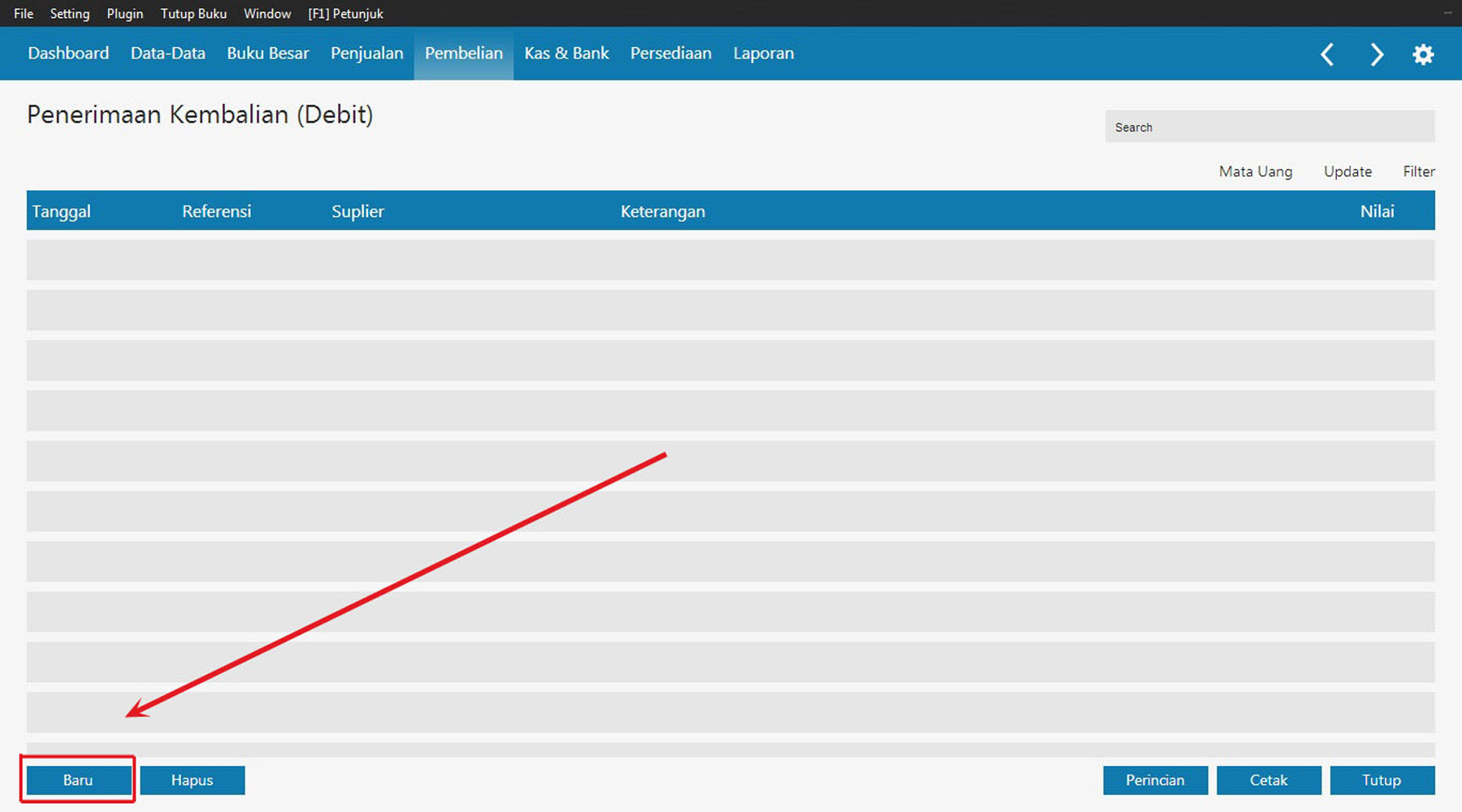Click into the Search field
This screenshot has height=812, width=1462.
pos(1270,127)
